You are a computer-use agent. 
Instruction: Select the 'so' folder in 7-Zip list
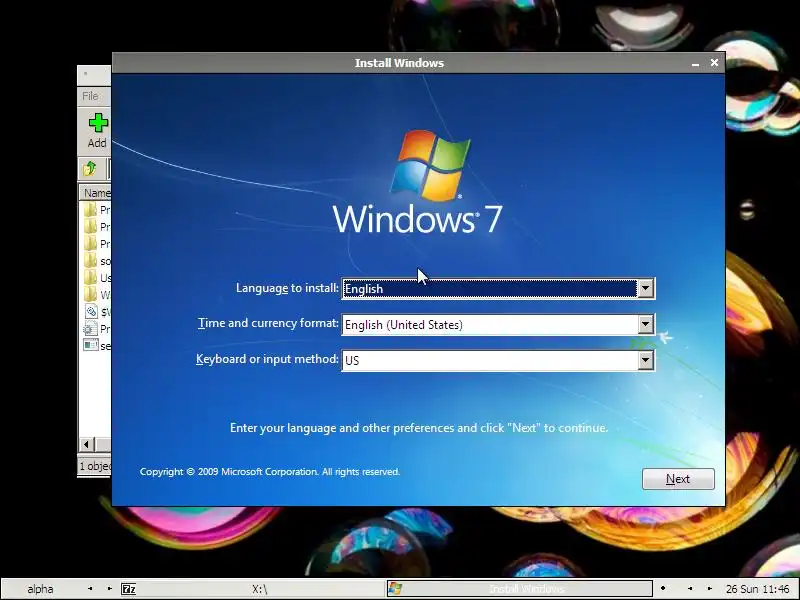click(97, 261)
